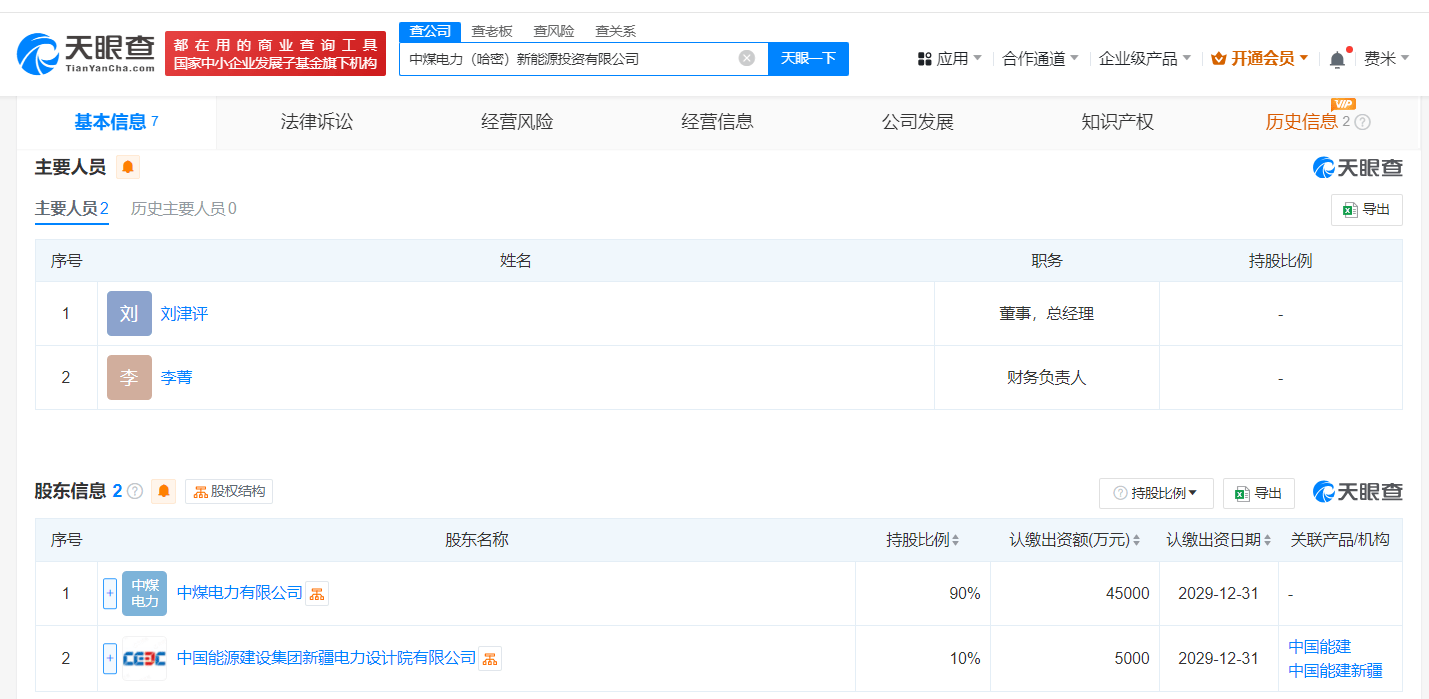The image size is (1429, 699).
Task: Sort shareholders by 持股比例 column
Action: pyautogui.click(x=955, y=540)
